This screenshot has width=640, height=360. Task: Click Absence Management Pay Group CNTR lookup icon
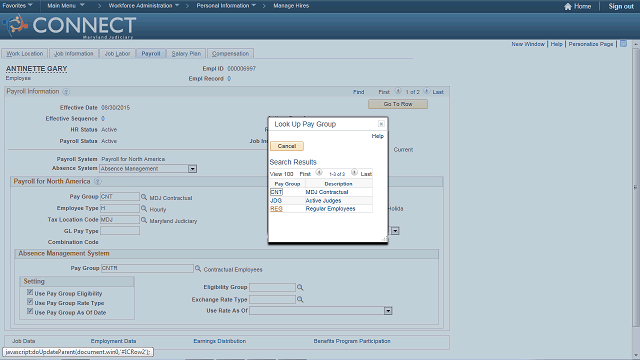pyautogui.click(x=198, y=269)
